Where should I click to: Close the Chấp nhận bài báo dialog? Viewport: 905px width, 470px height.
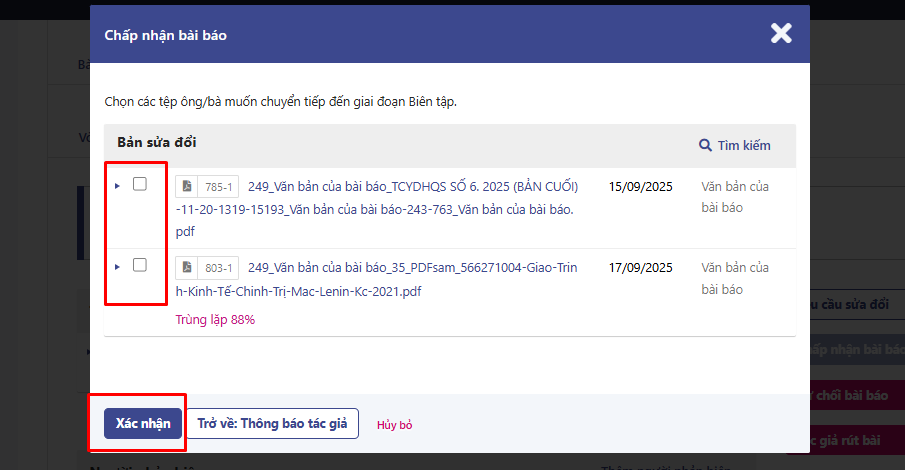(781, 34)
